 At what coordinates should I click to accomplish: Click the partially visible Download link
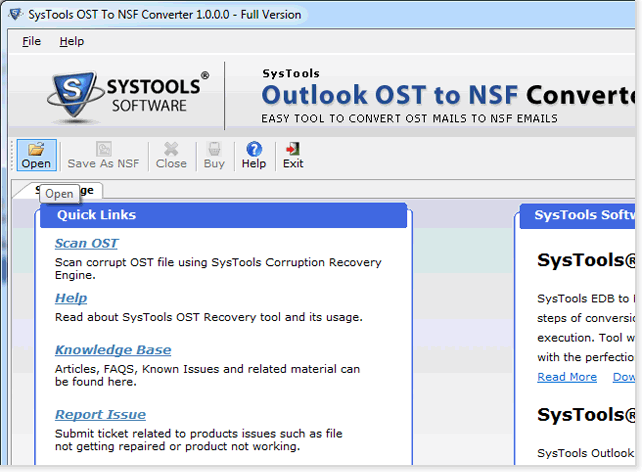click(624, 377)
